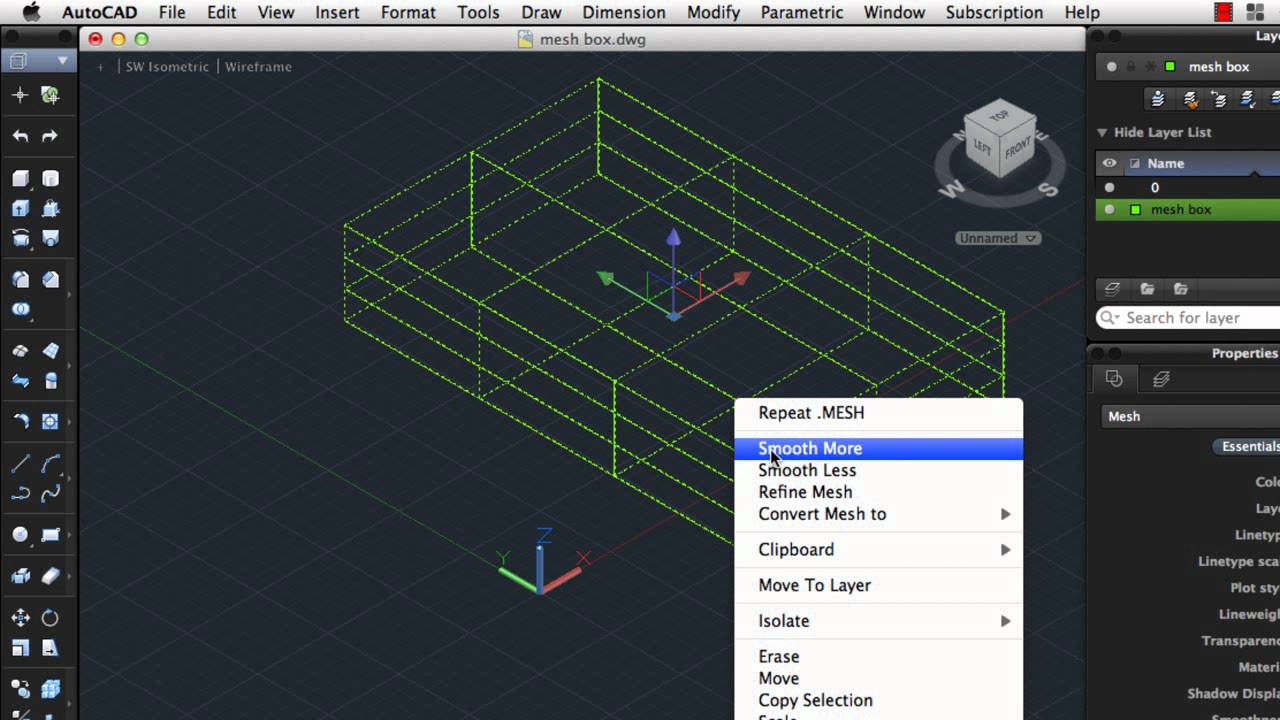Toggle visibility dot of the current layer header
Viewport: 1280px width, 720px height.
point(1111,67)
